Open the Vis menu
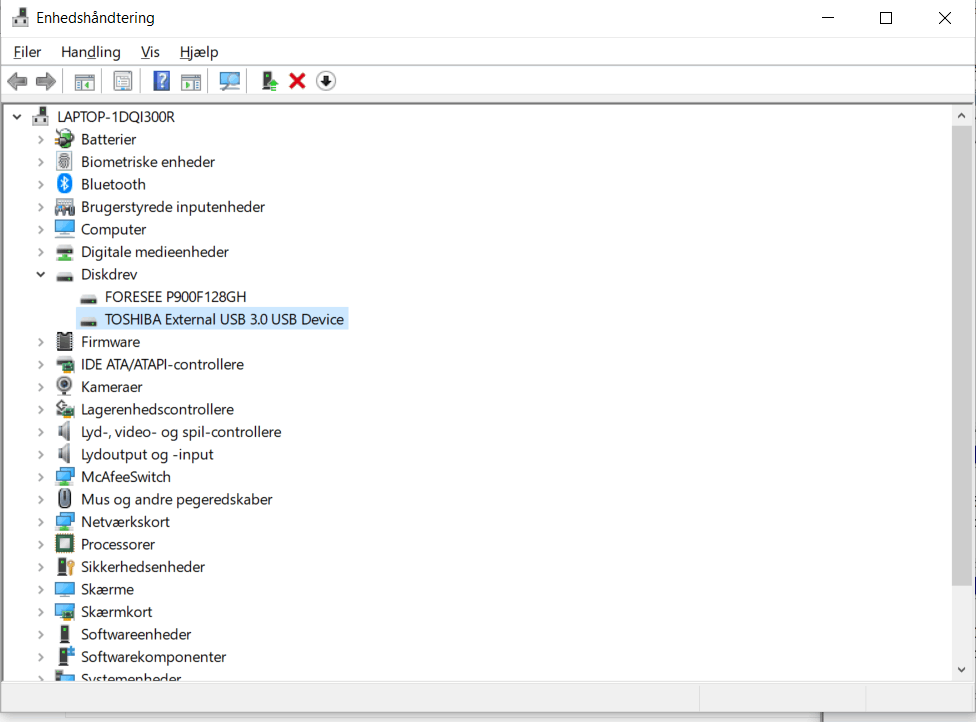The width and height of the screenshot is (976, 722). pyautogui.click(x=150, y=52)
